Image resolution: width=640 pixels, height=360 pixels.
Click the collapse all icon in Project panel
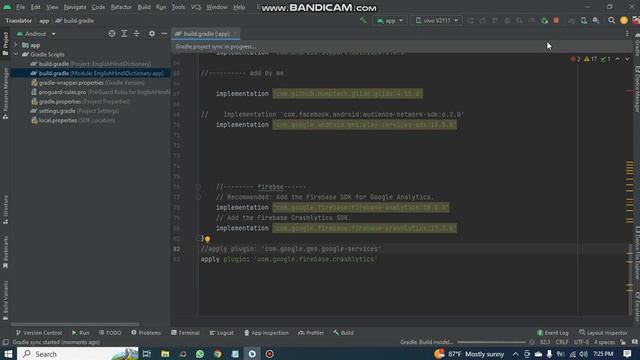(136, 34)
